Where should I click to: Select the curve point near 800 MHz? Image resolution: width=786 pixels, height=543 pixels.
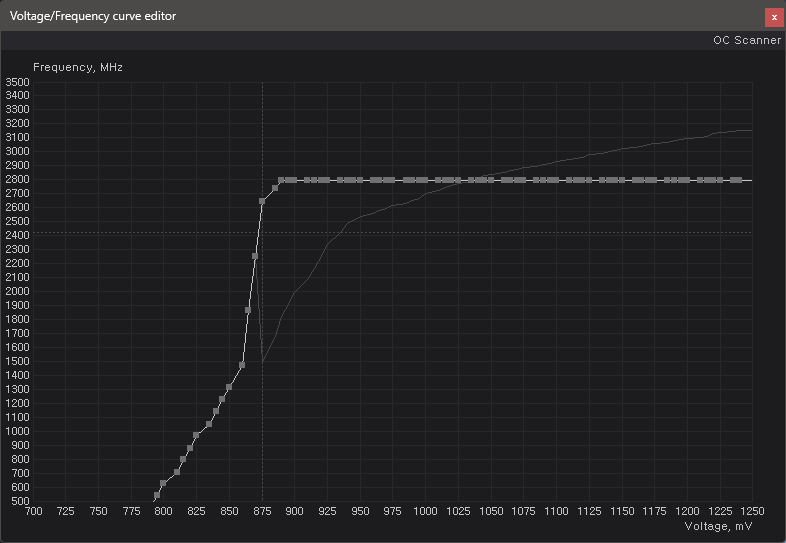click(x=183, y=460)
